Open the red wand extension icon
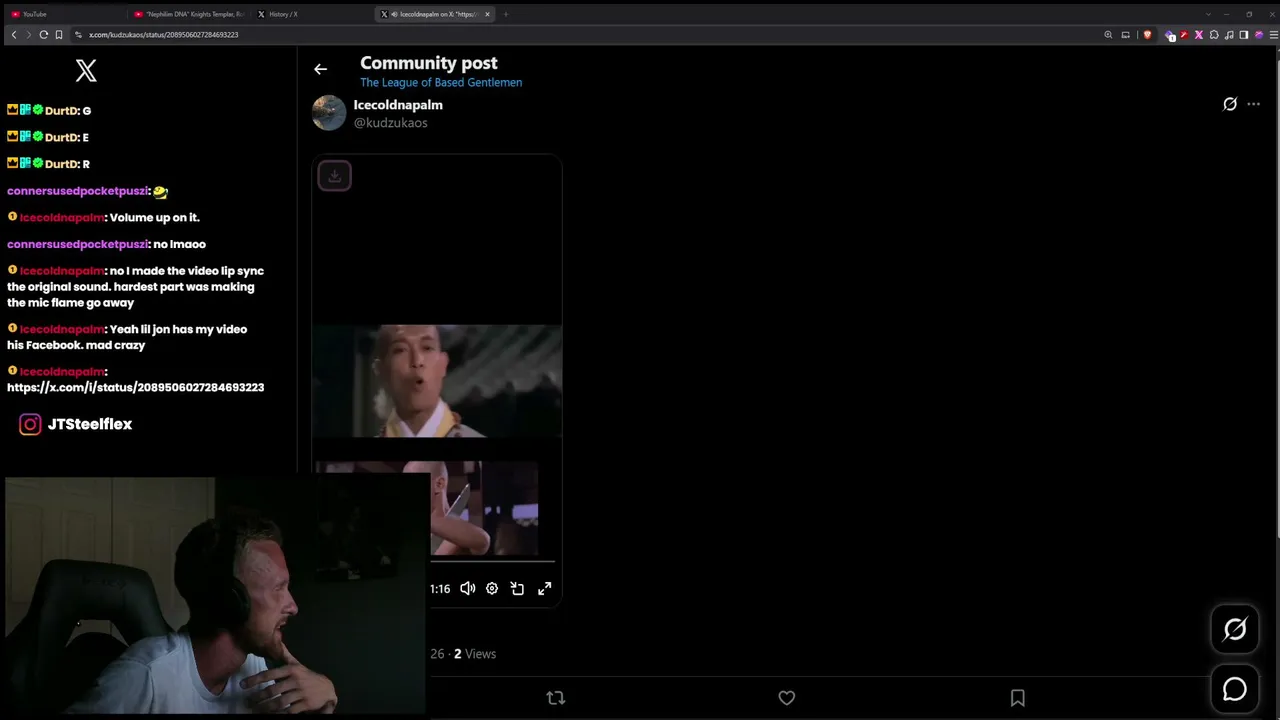 tap(1184, 35)
